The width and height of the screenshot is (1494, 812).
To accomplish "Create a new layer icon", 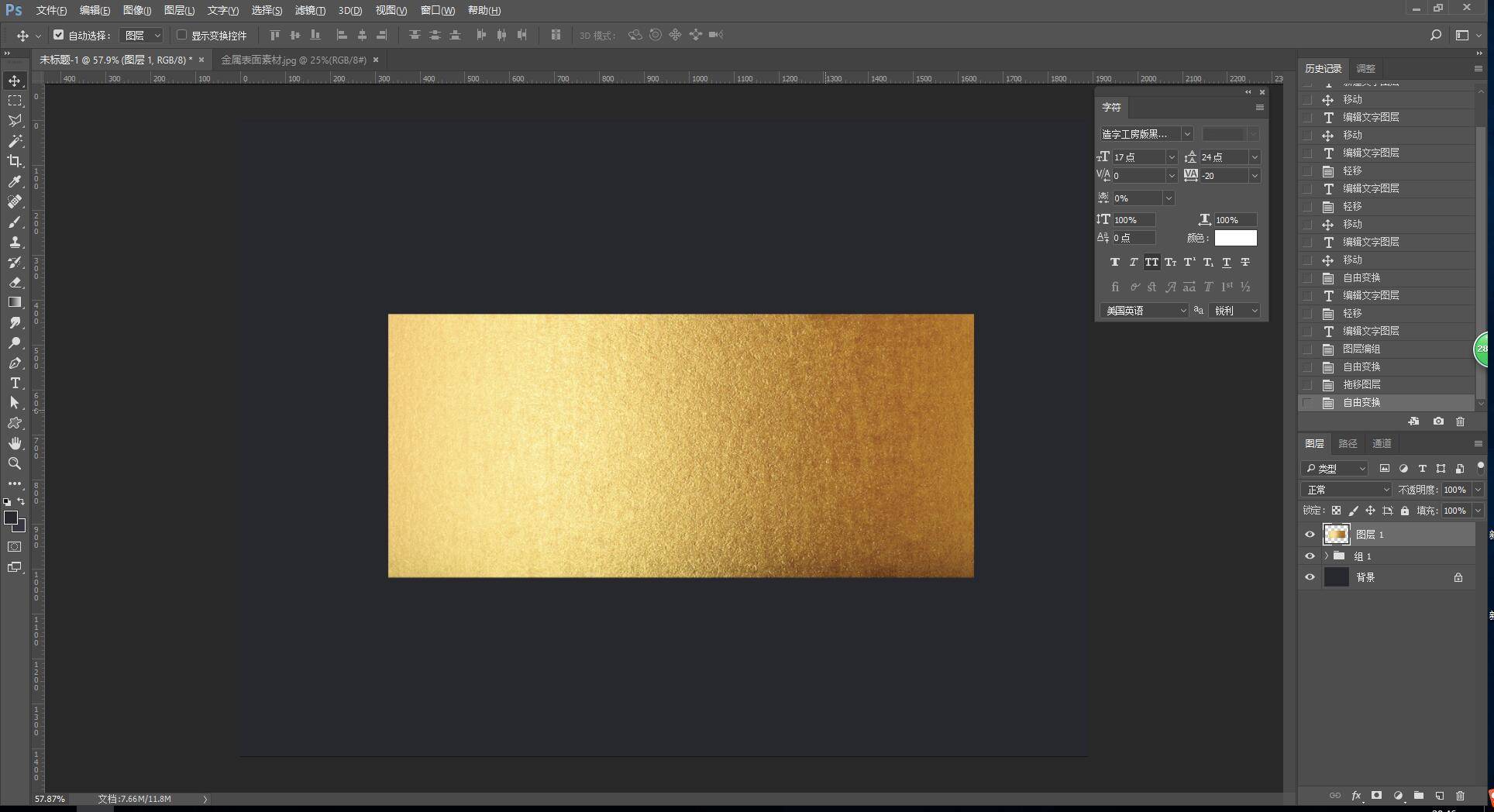I will [x=1440, y=796].
